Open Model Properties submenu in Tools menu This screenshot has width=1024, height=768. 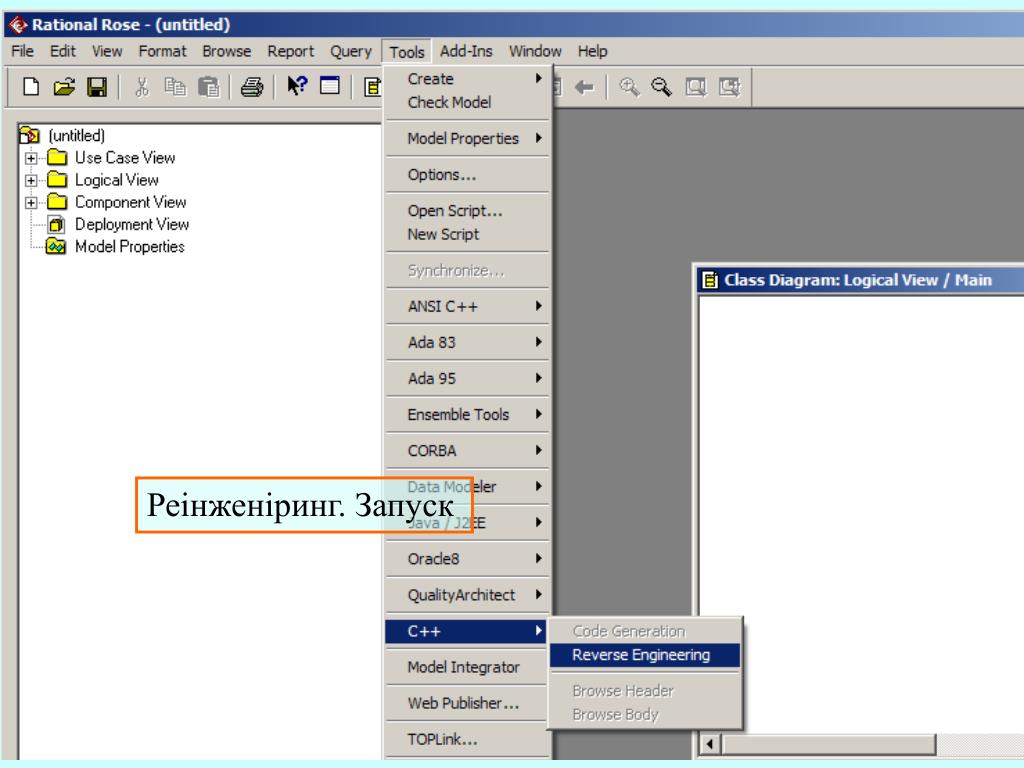[x=468, y=138]
